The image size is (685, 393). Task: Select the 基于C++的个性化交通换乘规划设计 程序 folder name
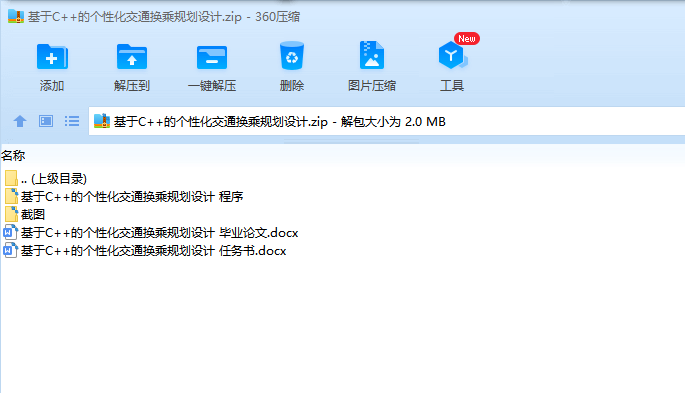(x=132, y=196)
